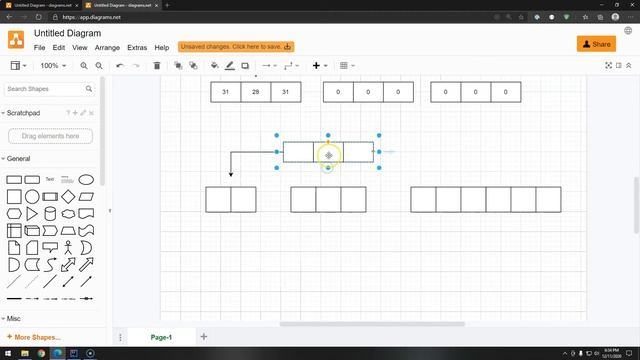
Task: Close the Scratchpad with X icon
Action: [x=91, y=113]
